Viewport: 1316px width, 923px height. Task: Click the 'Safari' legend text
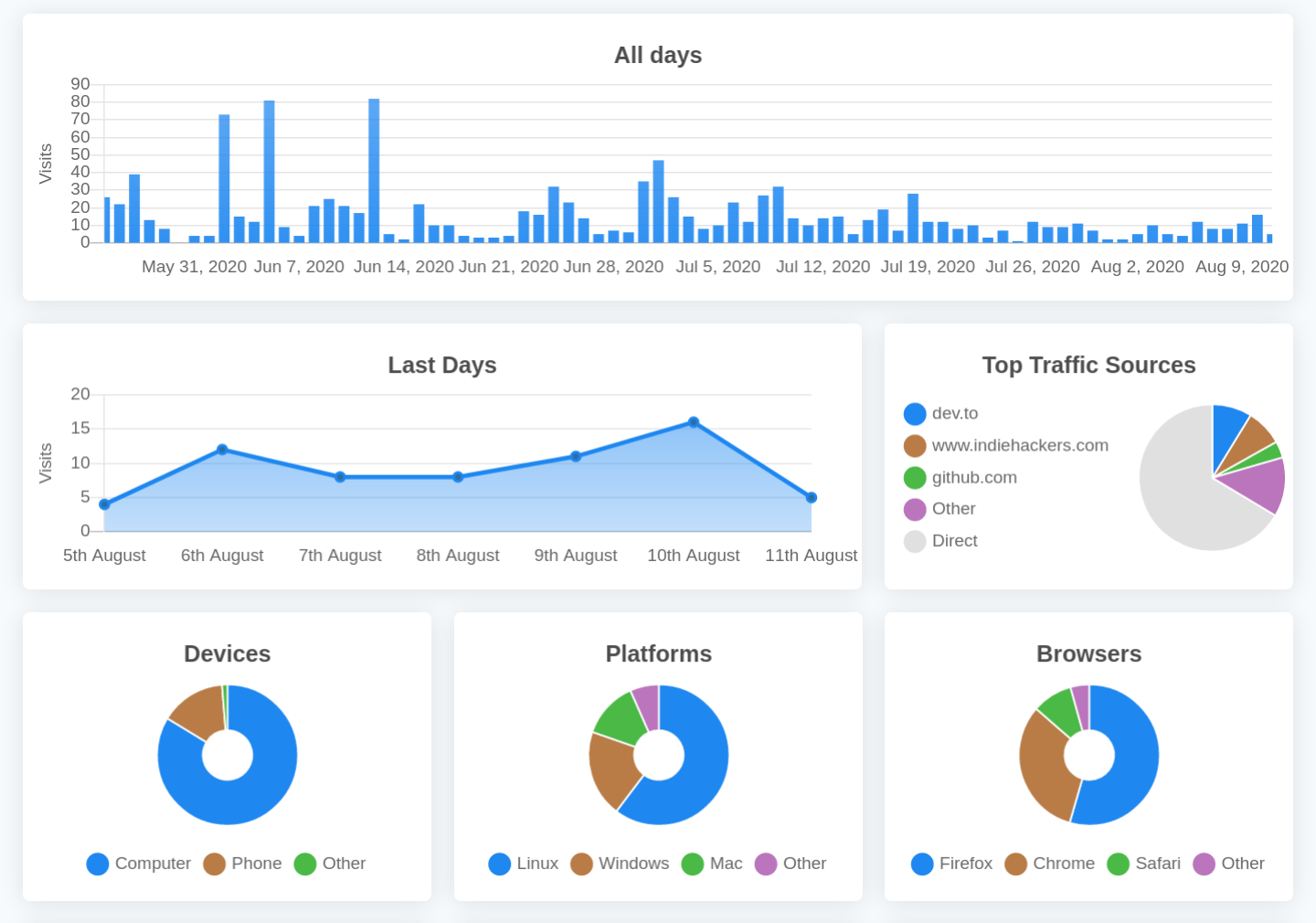pos(1158,864)
